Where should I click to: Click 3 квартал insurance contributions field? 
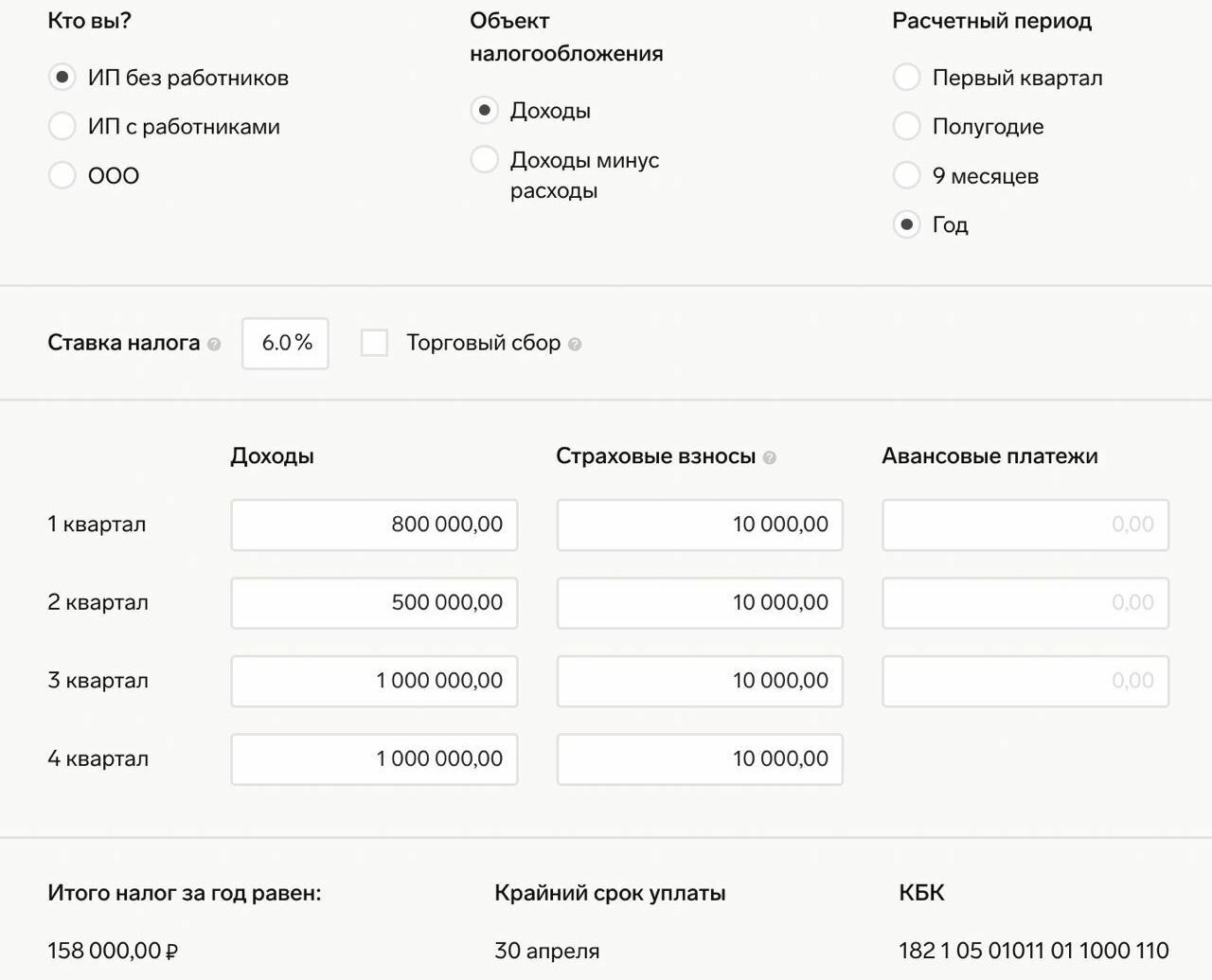[700, 681]
